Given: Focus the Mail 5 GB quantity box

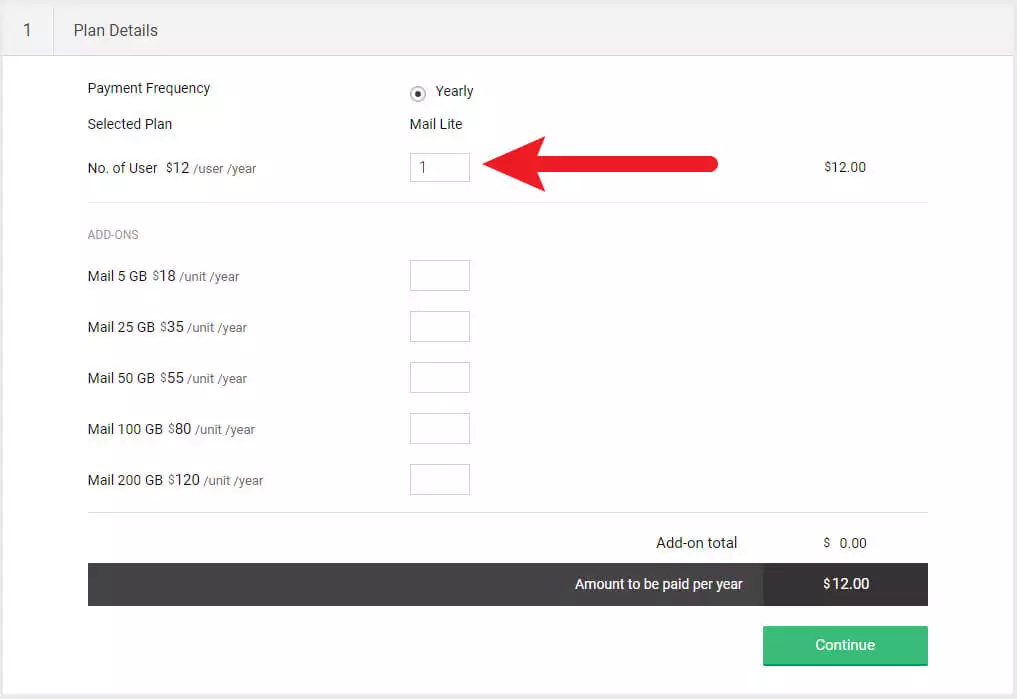Looking at the screenshot, I should (x=440, y=276).
